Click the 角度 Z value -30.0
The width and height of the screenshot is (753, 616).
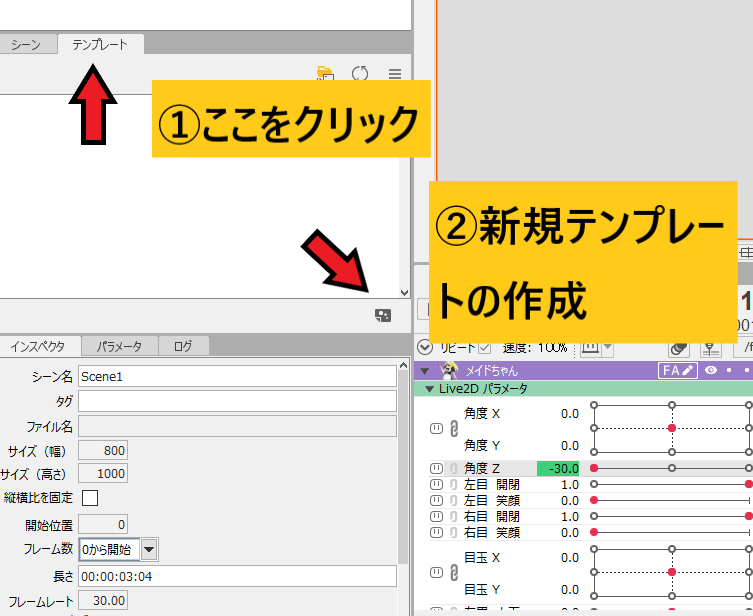pos(558,468)
